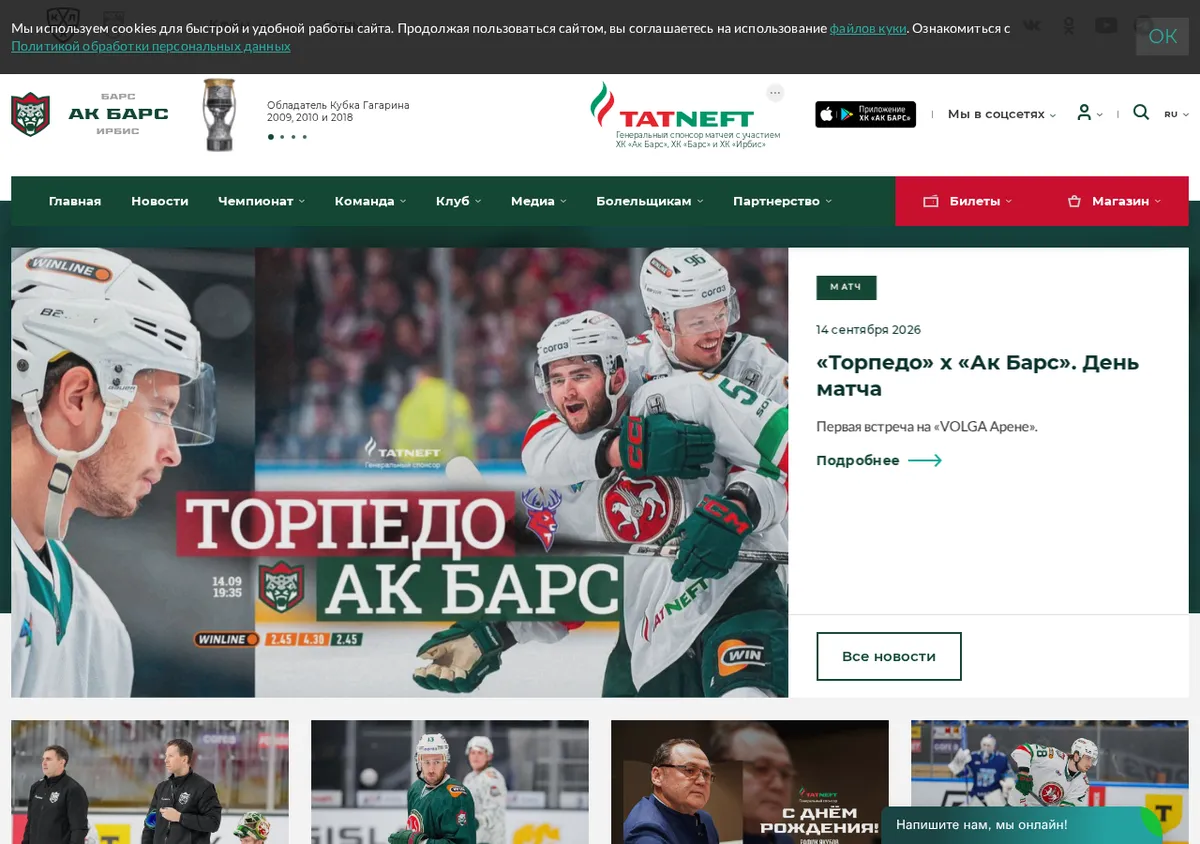Open the user account icon
This screenshot has height=844, width=1200.
coord(1084,113)
